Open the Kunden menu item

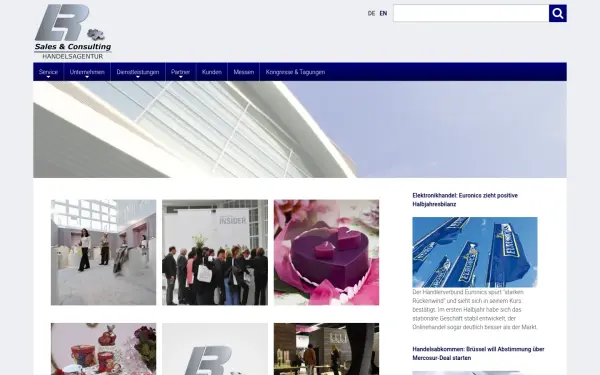click(x=212, y=72)
